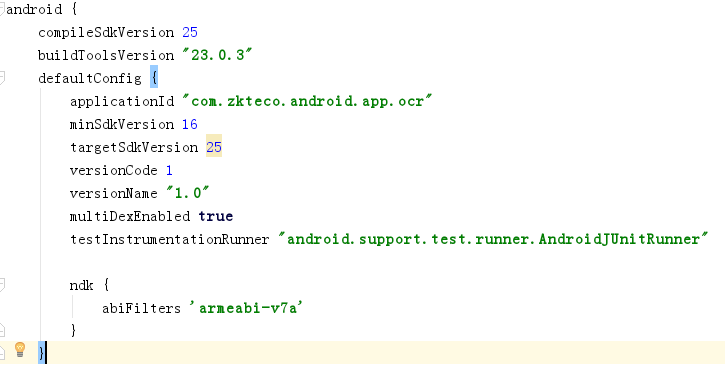Click the versionName string "1.0"
Viewport: 725px width, 370px height.
click(188, 193)
